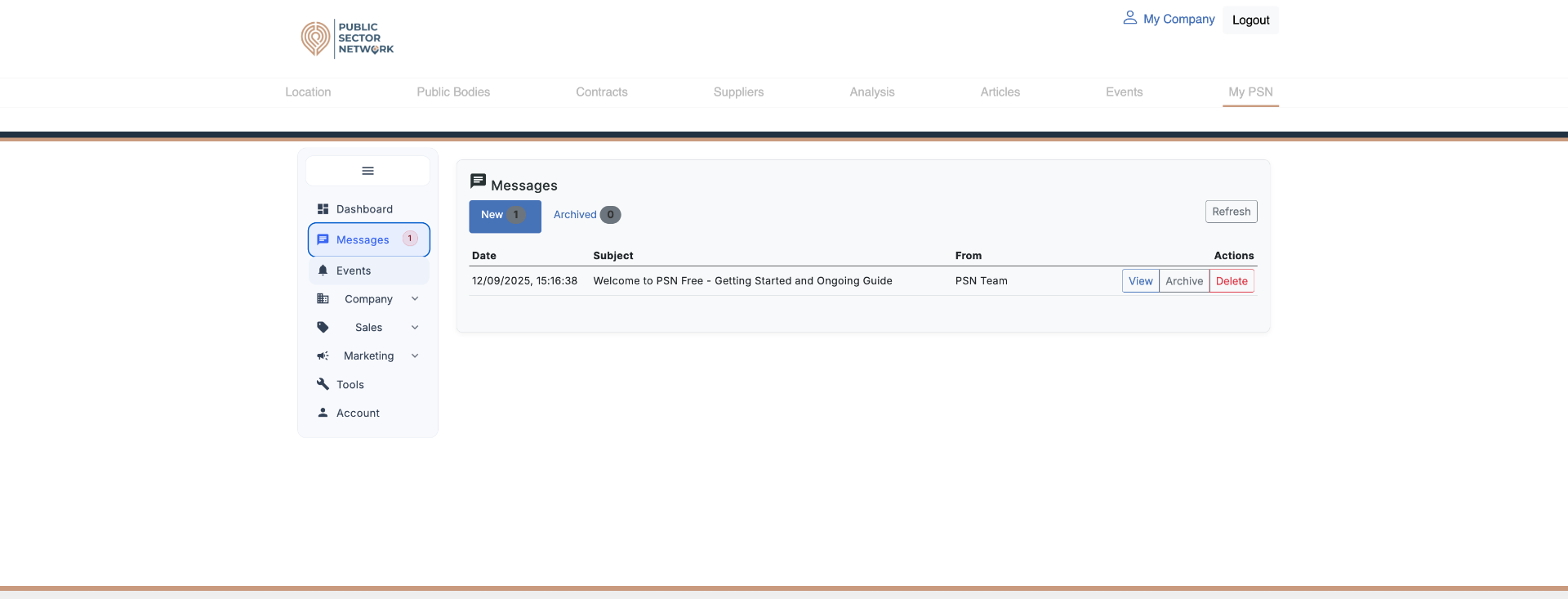Viewport: 1568px width, 599px height.
Task: Click the date 12/09/2025, 15:16:38
Action: click(524, 281)
